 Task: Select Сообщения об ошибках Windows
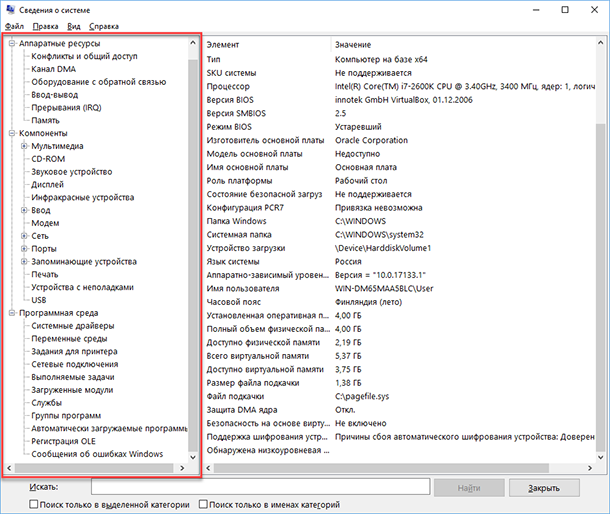[x=97, y=454]
